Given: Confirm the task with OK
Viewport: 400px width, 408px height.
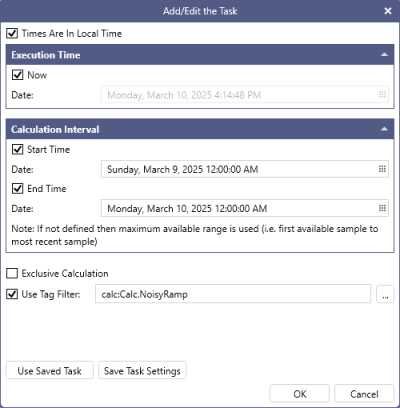Looking at the screenshot, I should click(x=300, y=394).
